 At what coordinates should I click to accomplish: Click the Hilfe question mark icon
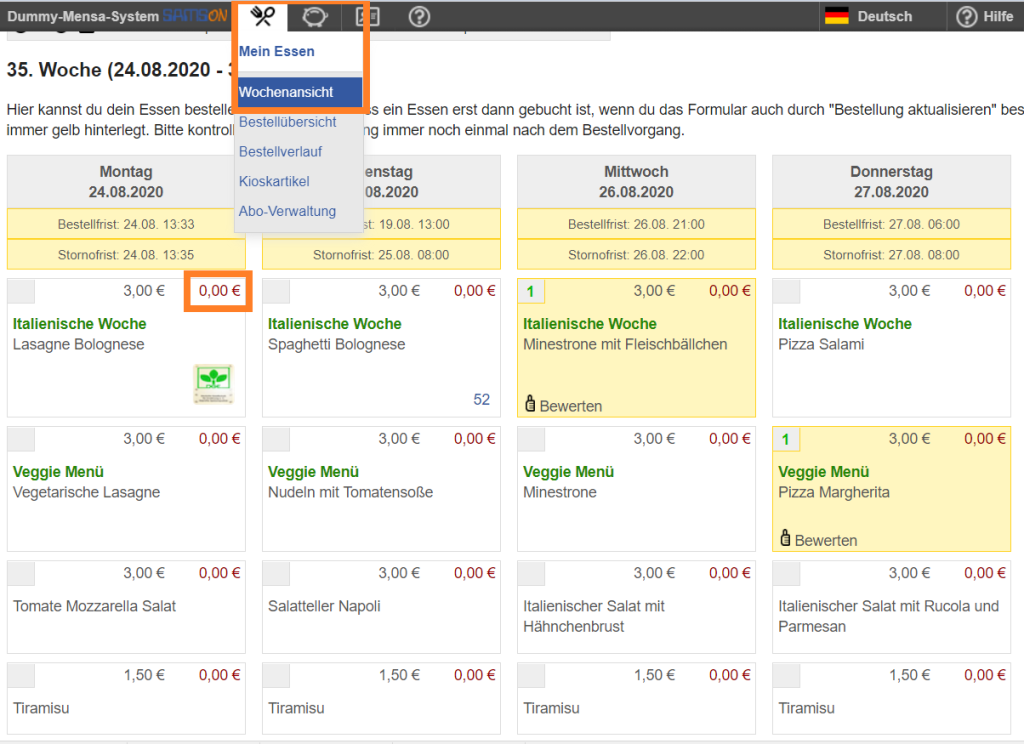tap(967, 16)
